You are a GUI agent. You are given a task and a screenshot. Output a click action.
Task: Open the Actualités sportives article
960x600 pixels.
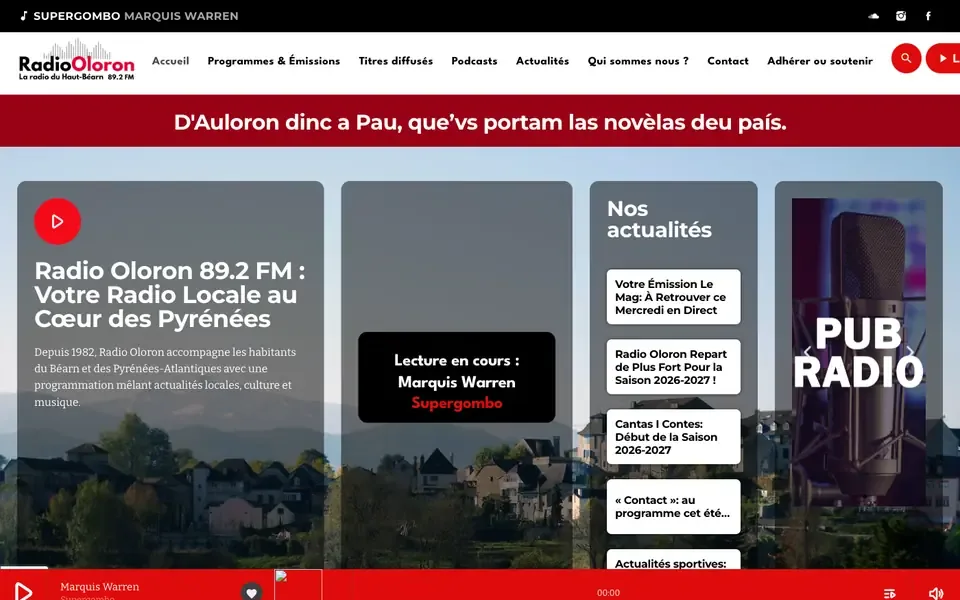[x=673, y=560]
